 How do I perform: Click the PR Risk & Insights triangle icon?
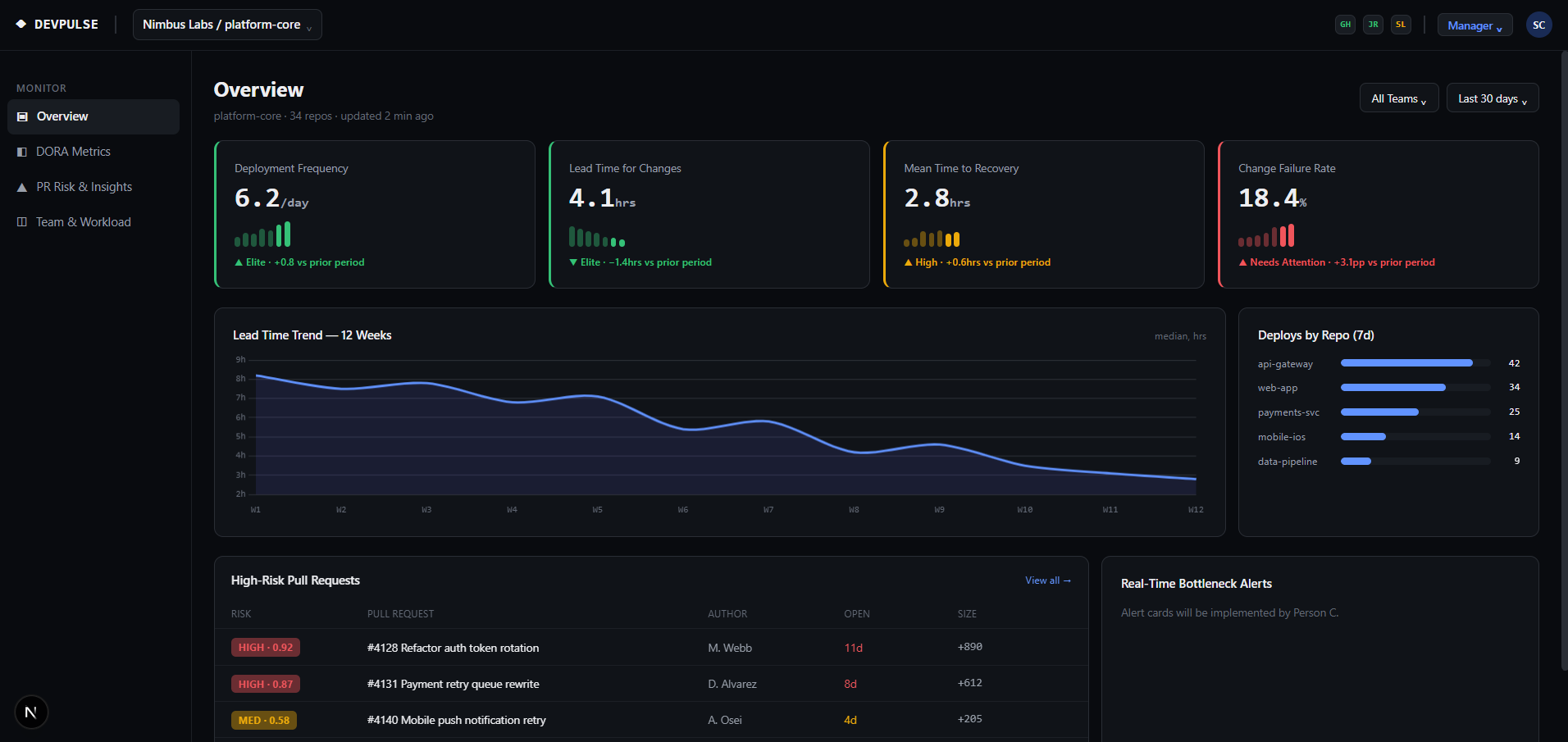coord(22,187)
